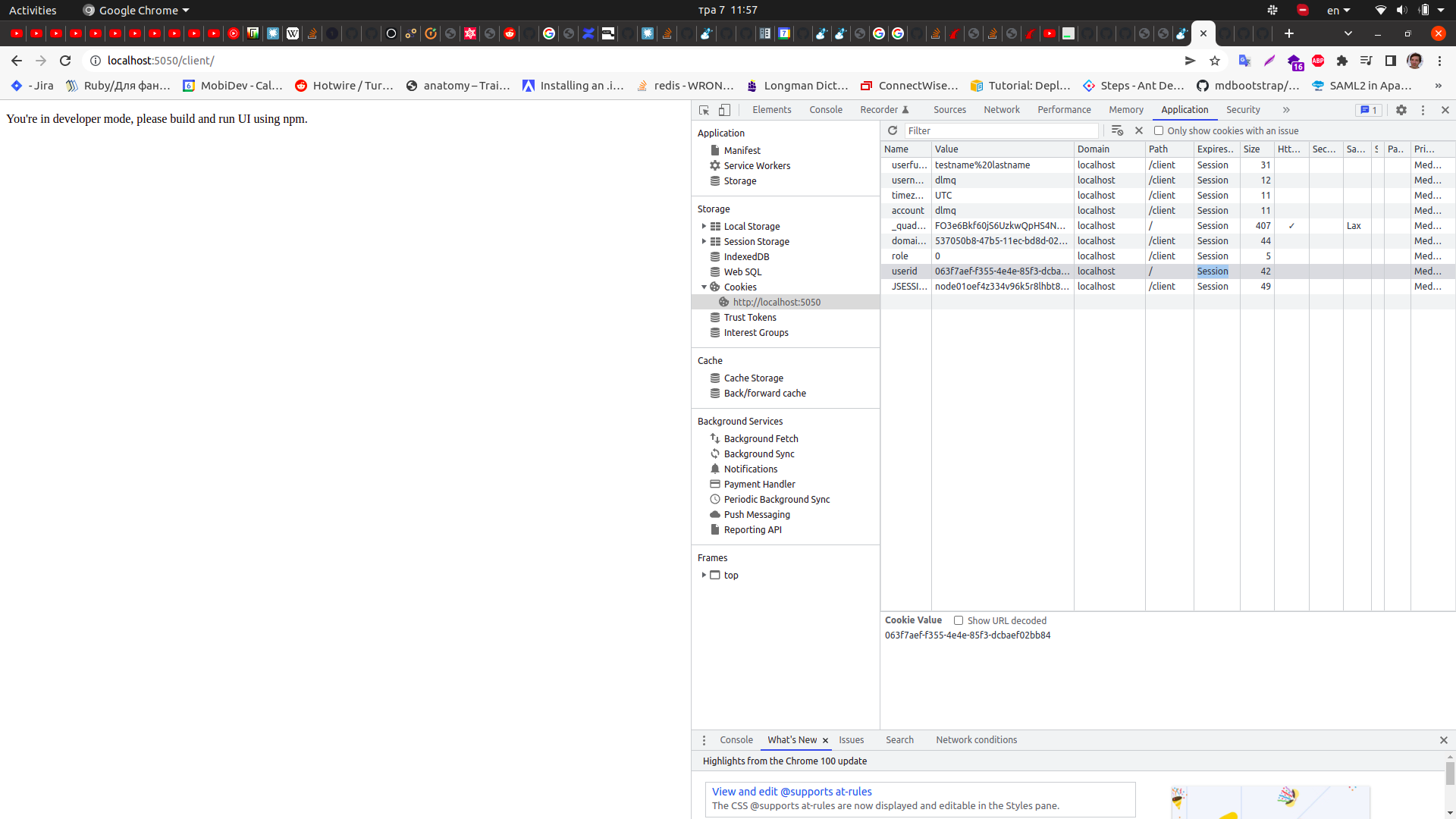1456x819 pixels.
Task: Reload the page in Chrome
Action: pyautogui.click(x=65, y=61)
